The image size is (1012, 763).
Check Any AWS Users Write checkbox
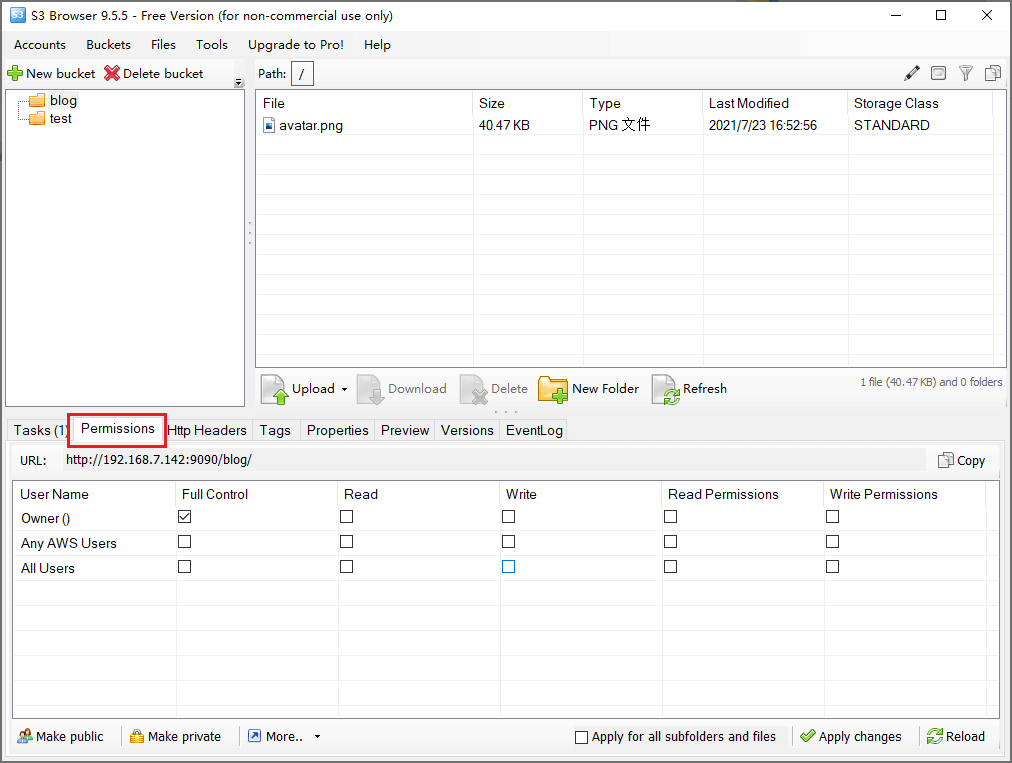click(509, 542)
